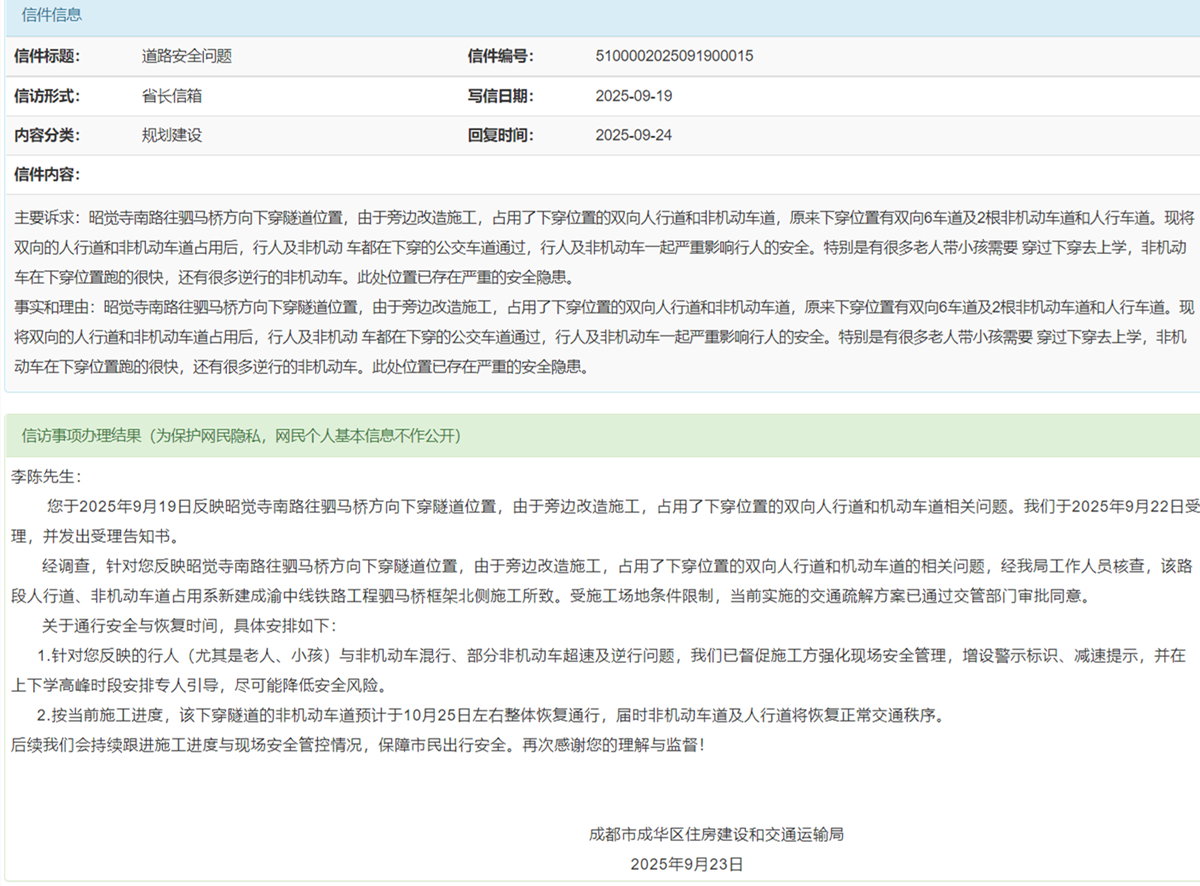Click the writing date 2025-09-19
Screen dimensions: 1200x886
click(x=633, y=96)
